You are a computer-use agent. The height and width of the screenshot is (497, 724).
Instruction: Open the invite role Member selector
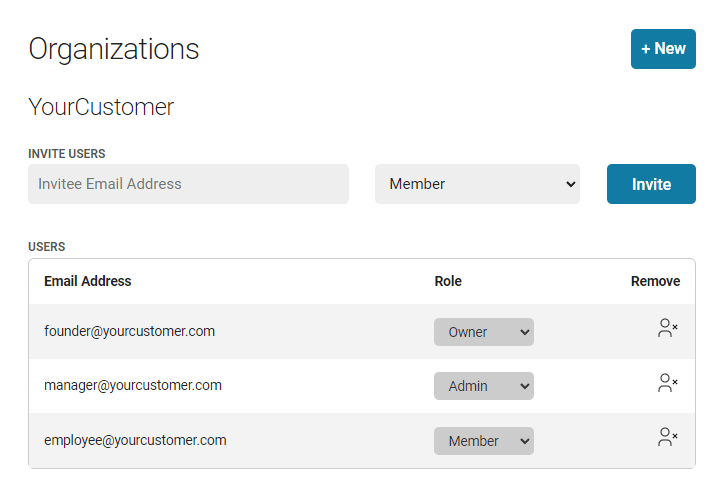(477, 184)
